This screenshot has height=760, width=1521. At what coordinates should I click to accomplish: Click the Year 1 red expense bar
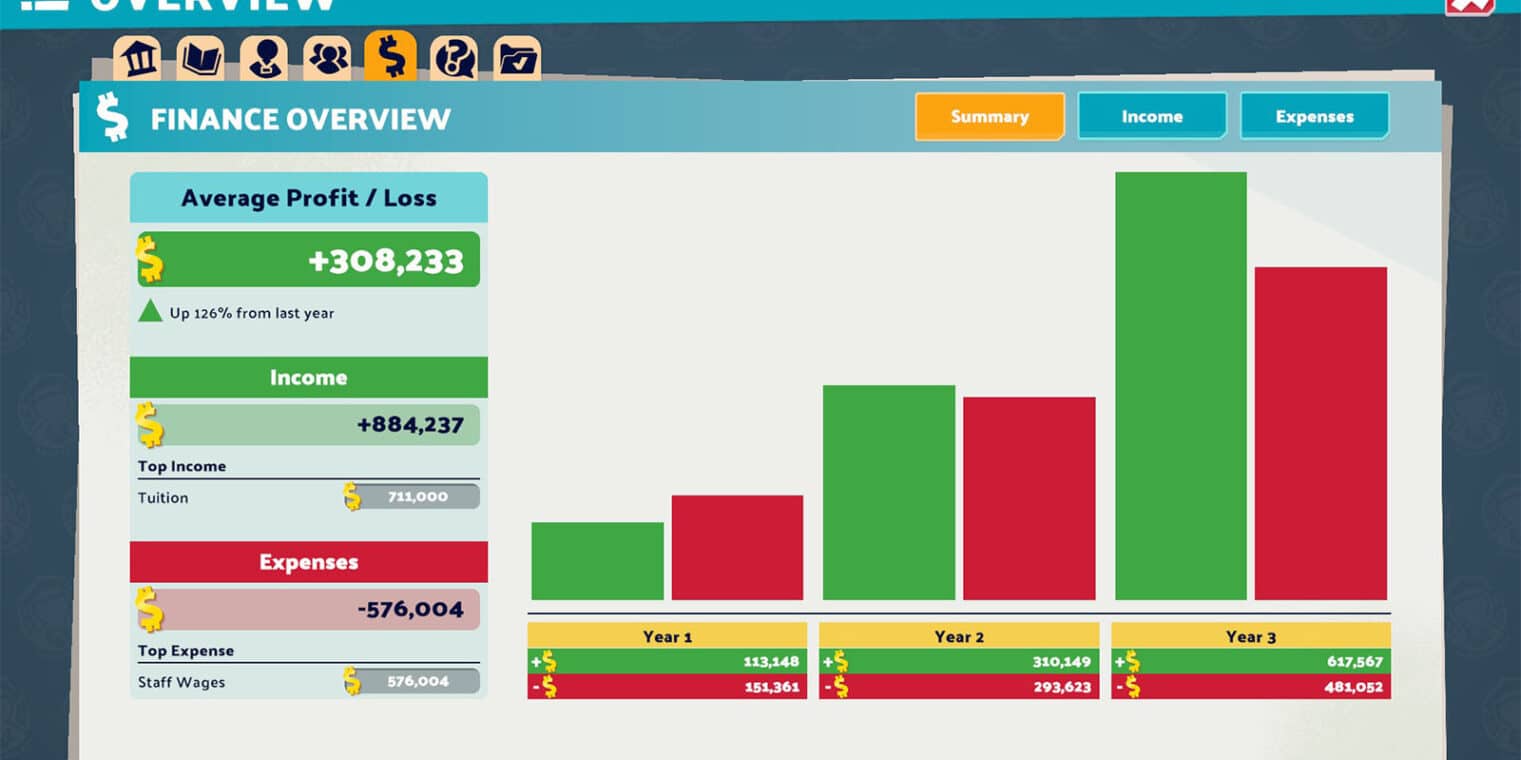(x=737, y=547)
